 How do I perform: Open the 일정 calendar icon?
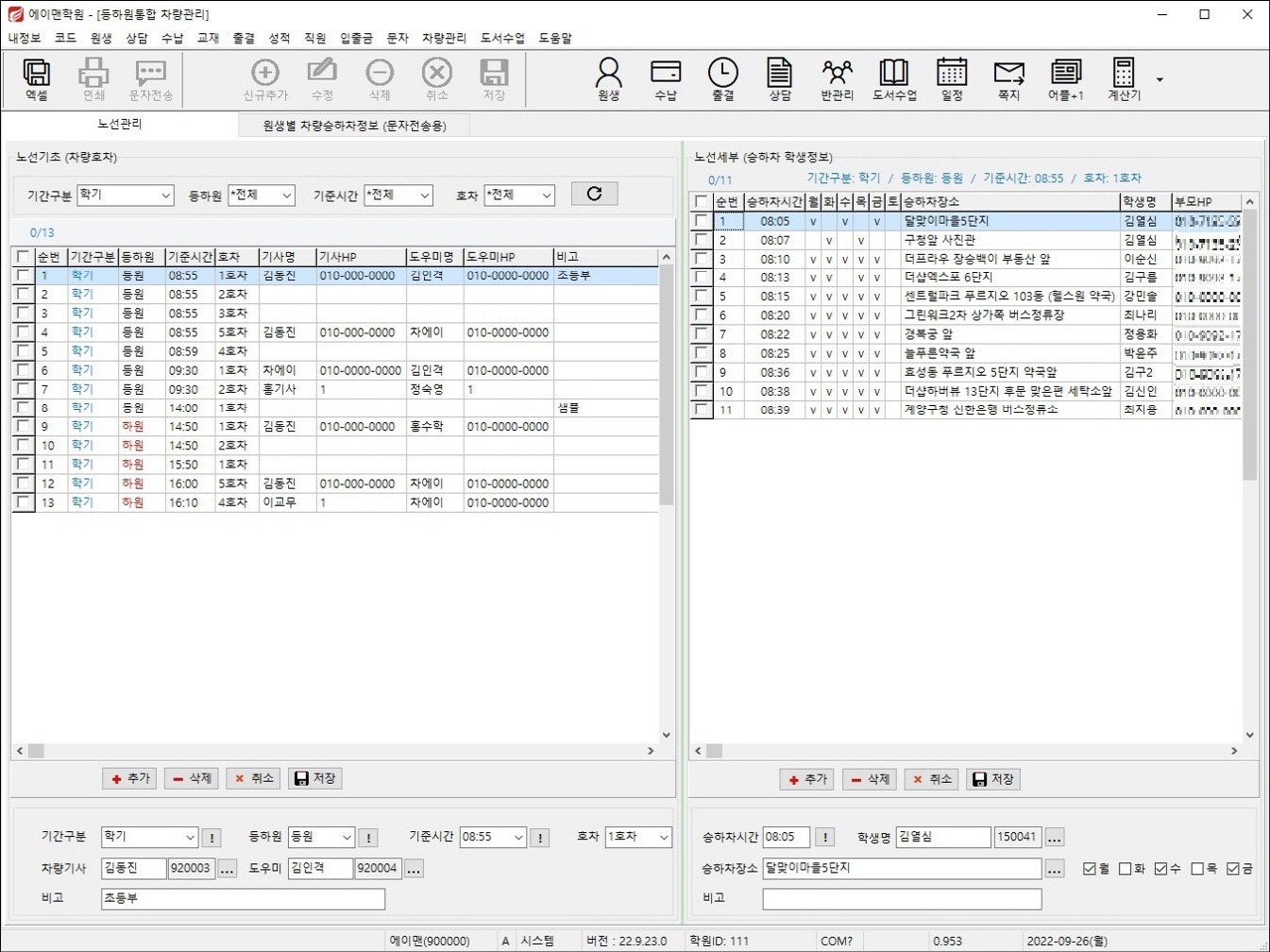point(952,79)
